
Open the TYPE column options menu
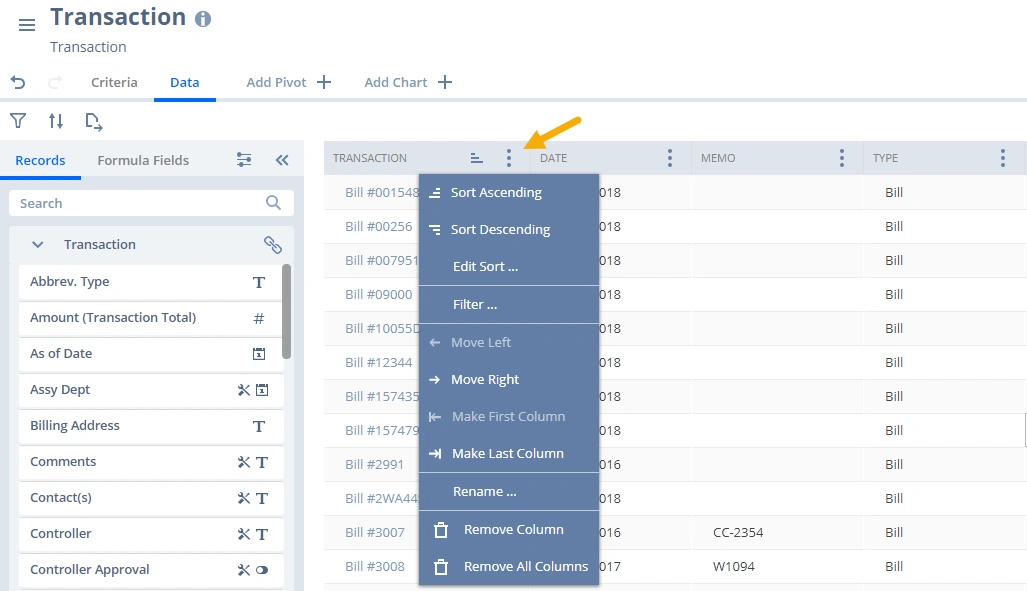point(1003,158)
